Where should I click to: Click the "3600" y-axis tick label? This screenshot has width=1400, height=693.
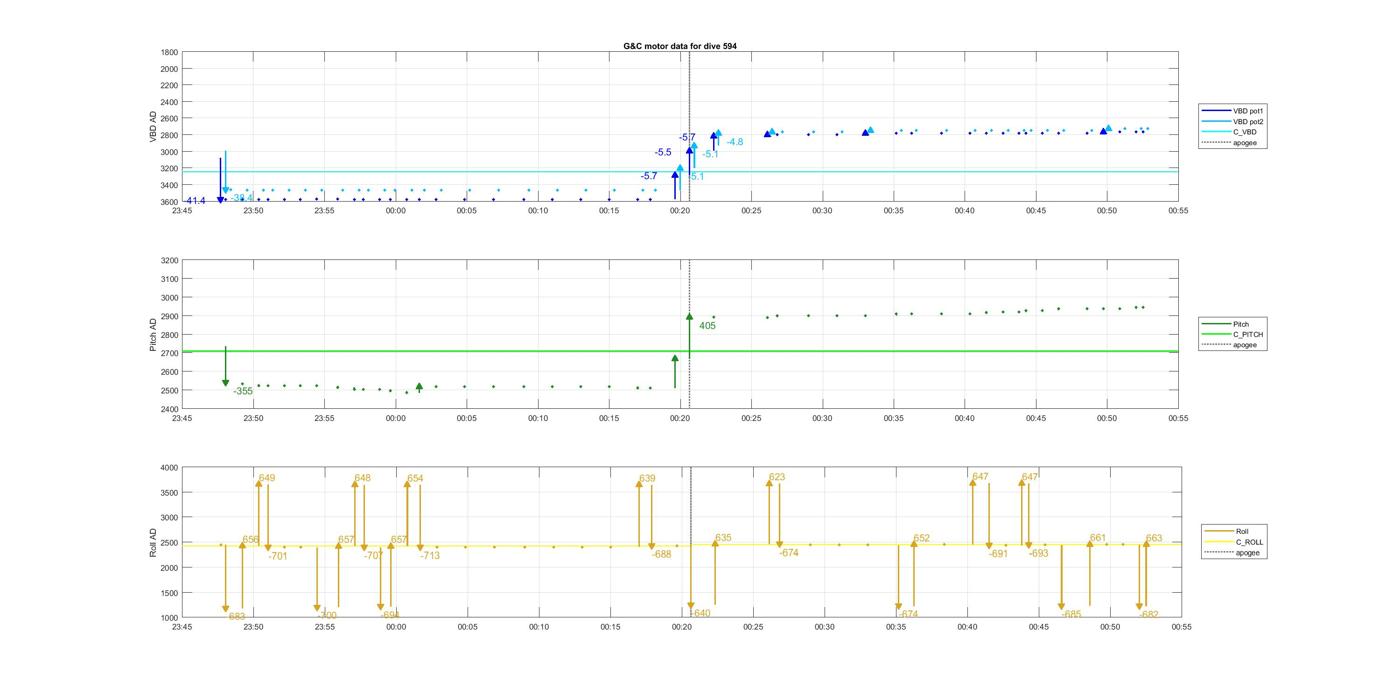[x=169, y=202]
